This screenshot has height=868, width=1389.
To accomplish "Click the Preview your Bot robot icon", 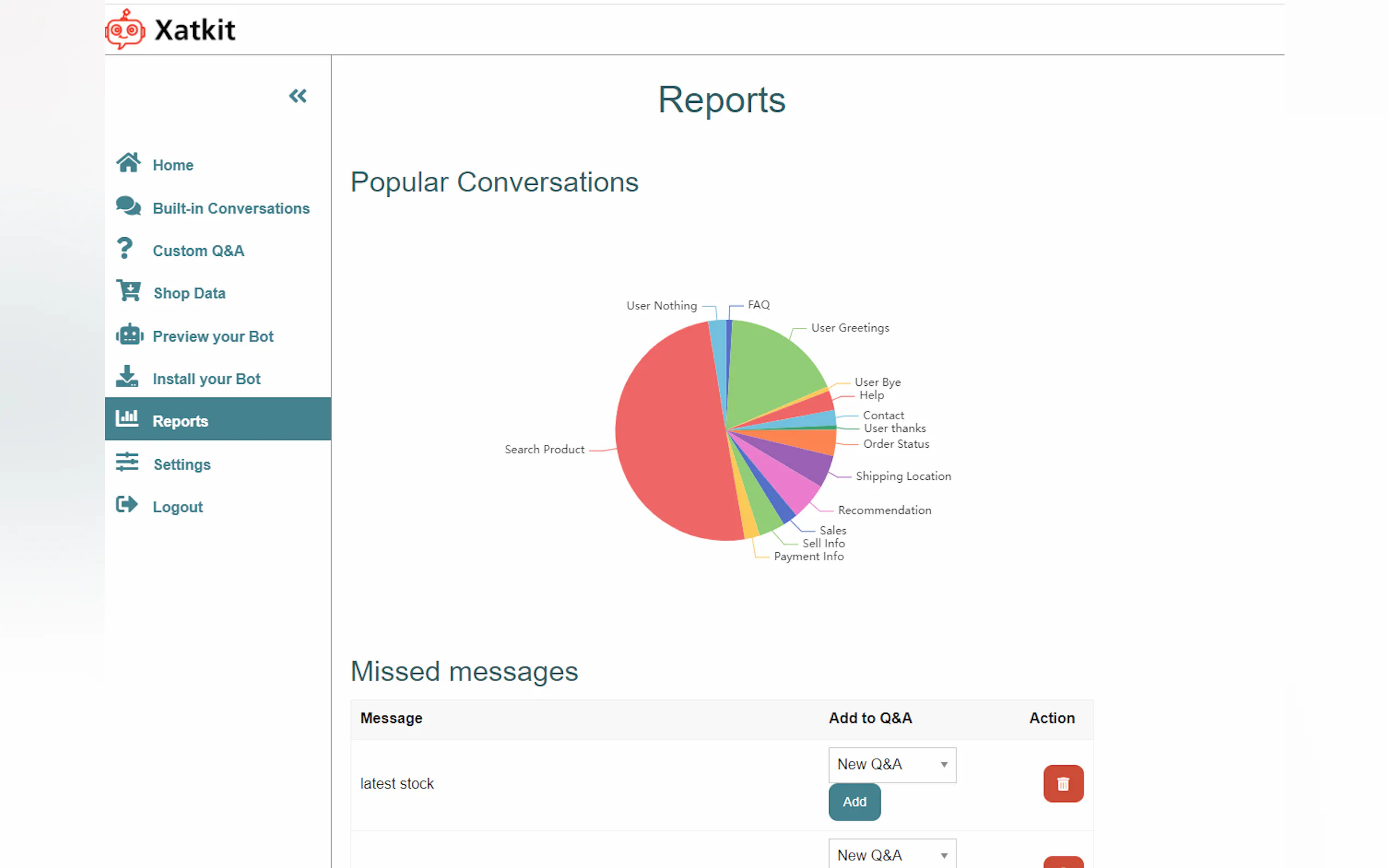I will tap(129, 334).
